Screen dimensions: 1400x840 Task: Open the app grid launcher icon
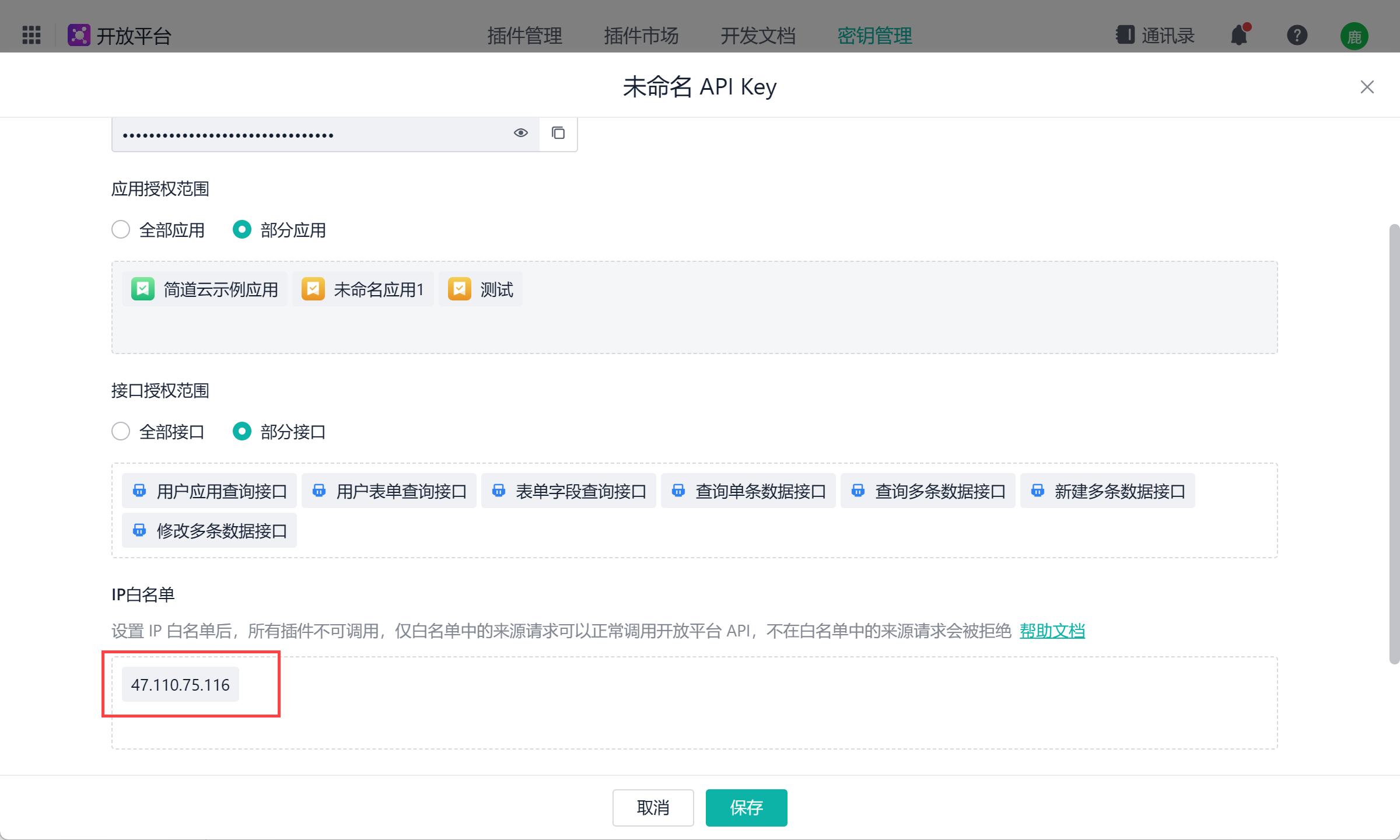point(32,35)
